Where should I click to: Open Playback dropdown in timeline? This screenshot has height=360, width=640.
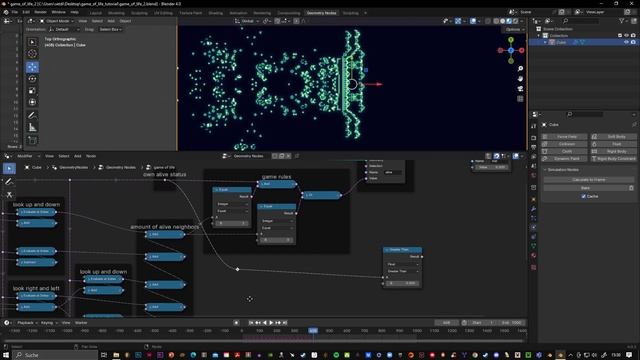coord(27,323)
